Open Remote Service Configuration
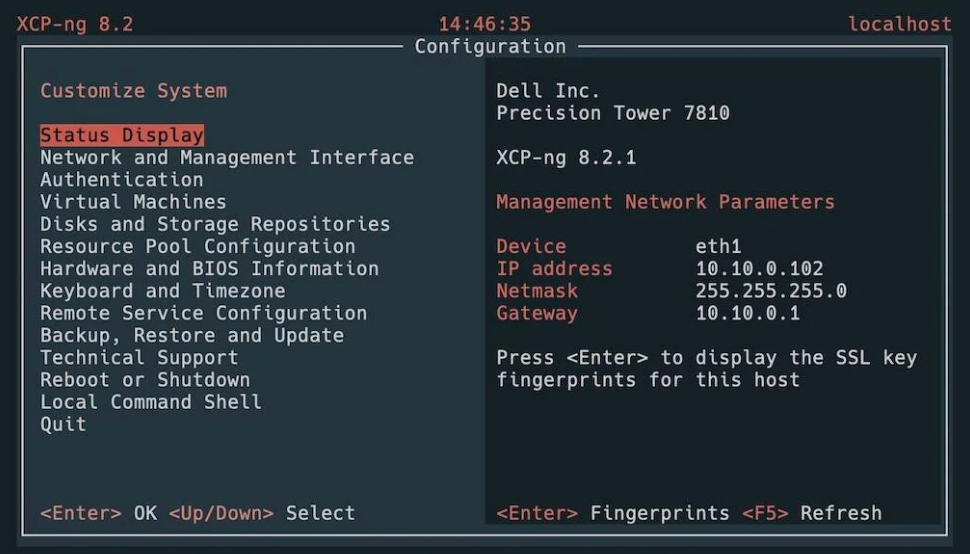Screen dimensions: 970x554 (x=204, y=313)
